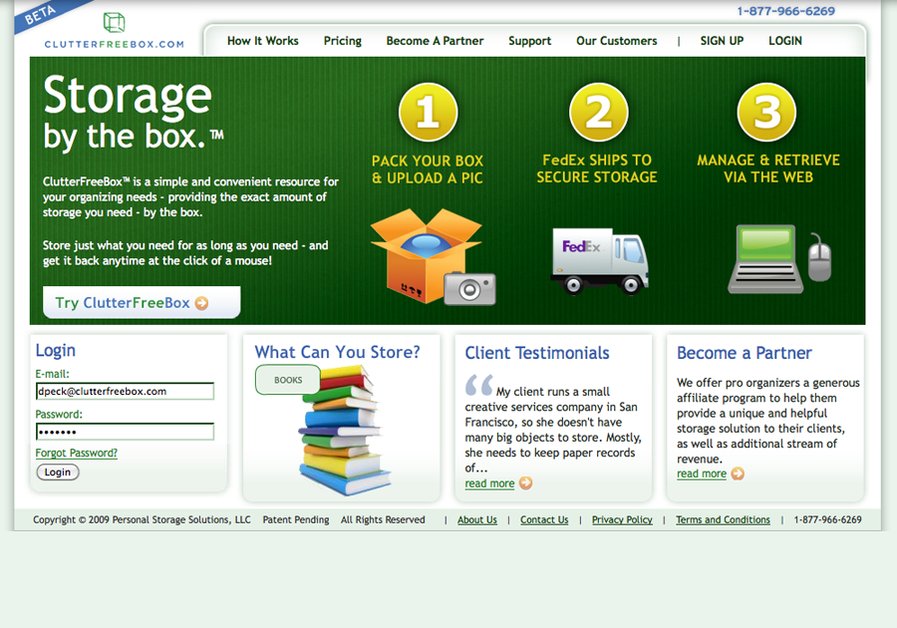Click the ClutterFreeBox logo
897x628 pixels.
[112, 32]
